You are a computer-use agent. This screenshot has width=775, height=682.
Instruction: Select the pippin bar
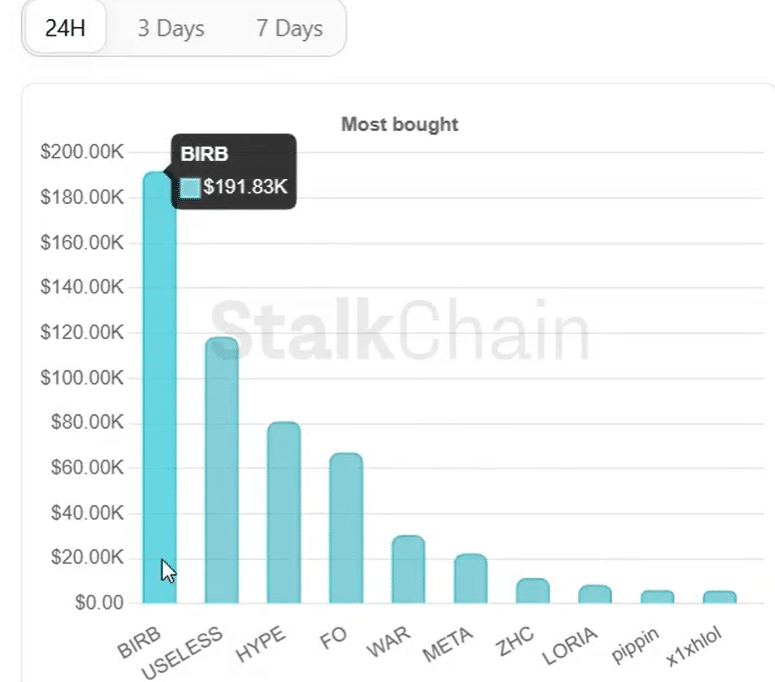657,597
